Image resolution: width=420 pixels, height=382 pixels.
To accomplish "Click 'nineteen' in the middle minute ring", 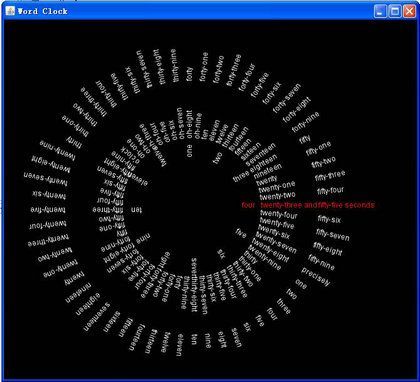I will coord(268,171).
